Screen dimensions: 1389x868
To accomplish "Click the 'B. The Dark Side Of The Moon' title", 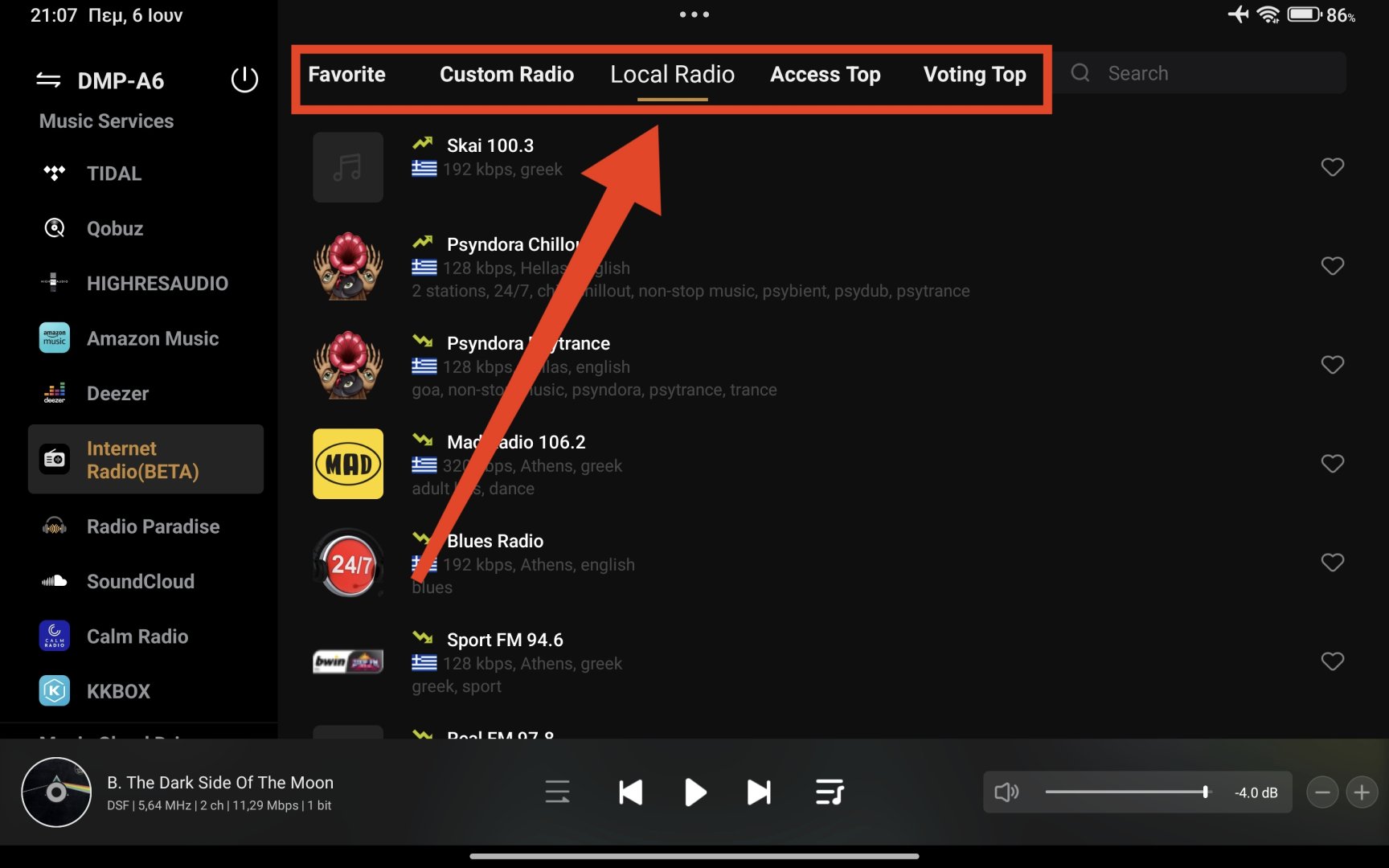I will click(x=220, y=783).
